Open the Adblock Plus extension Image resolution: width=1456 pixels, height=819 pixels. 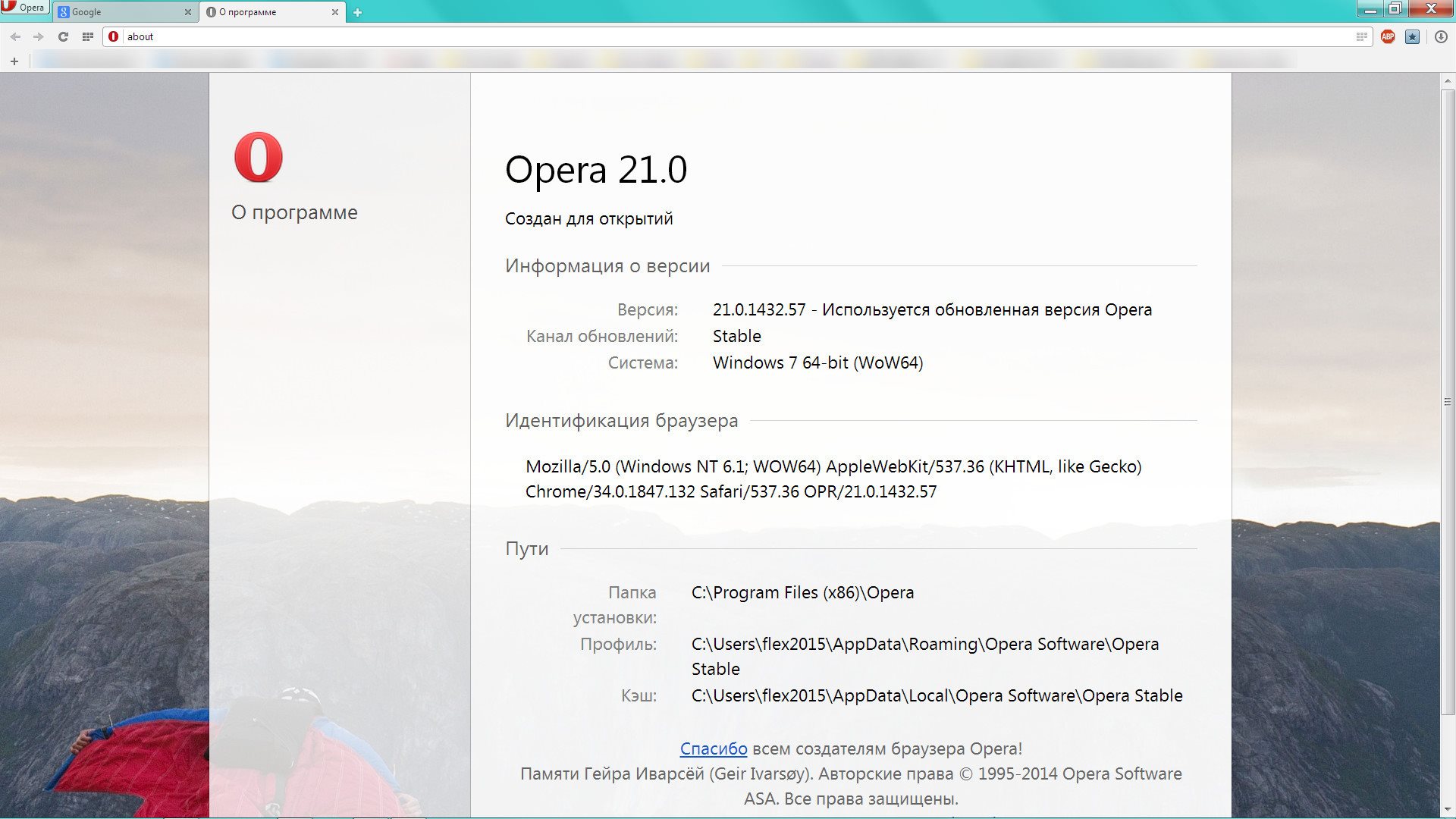tap(1388, 36)
